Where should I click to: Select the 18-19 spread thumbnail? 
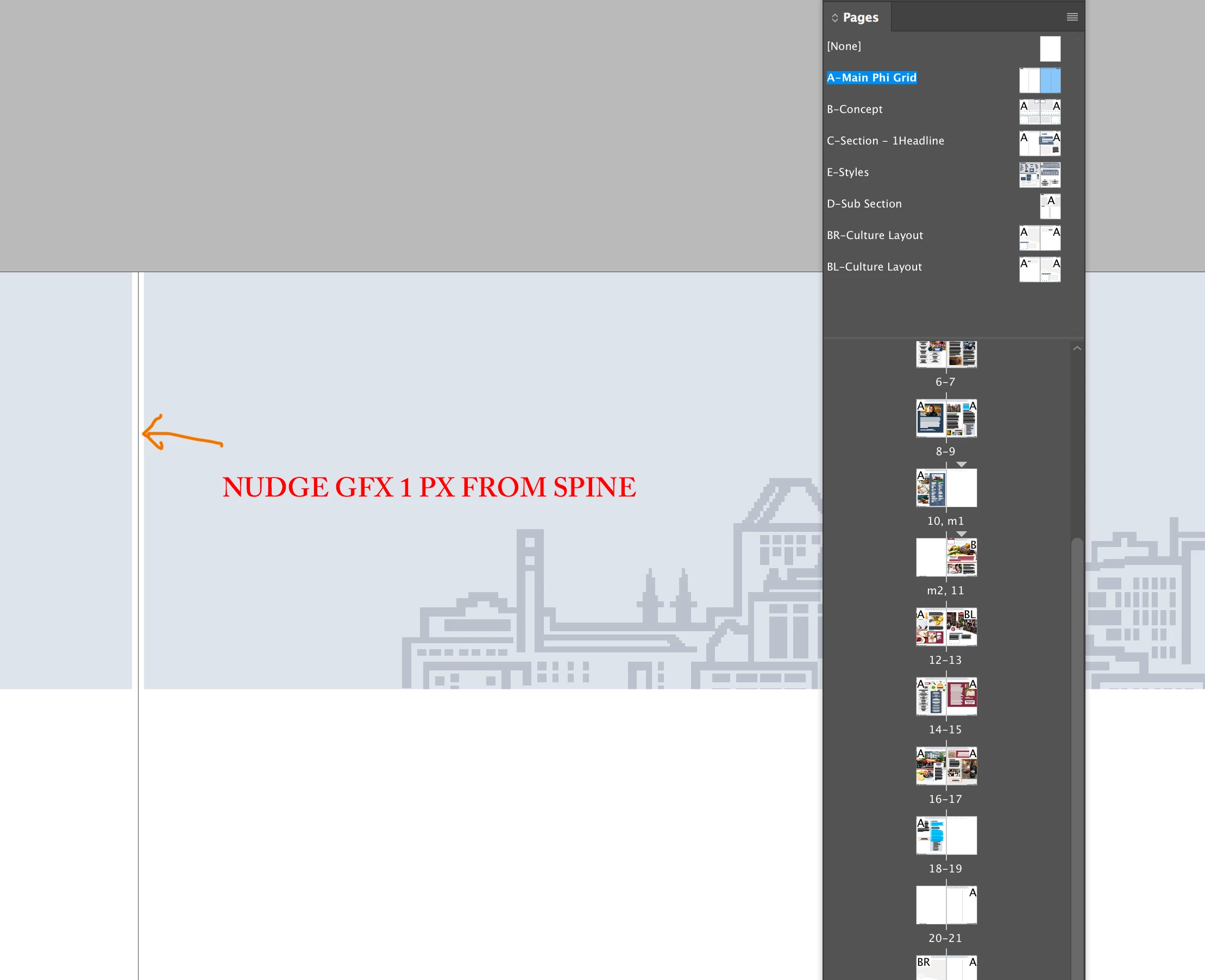(946, 835)
